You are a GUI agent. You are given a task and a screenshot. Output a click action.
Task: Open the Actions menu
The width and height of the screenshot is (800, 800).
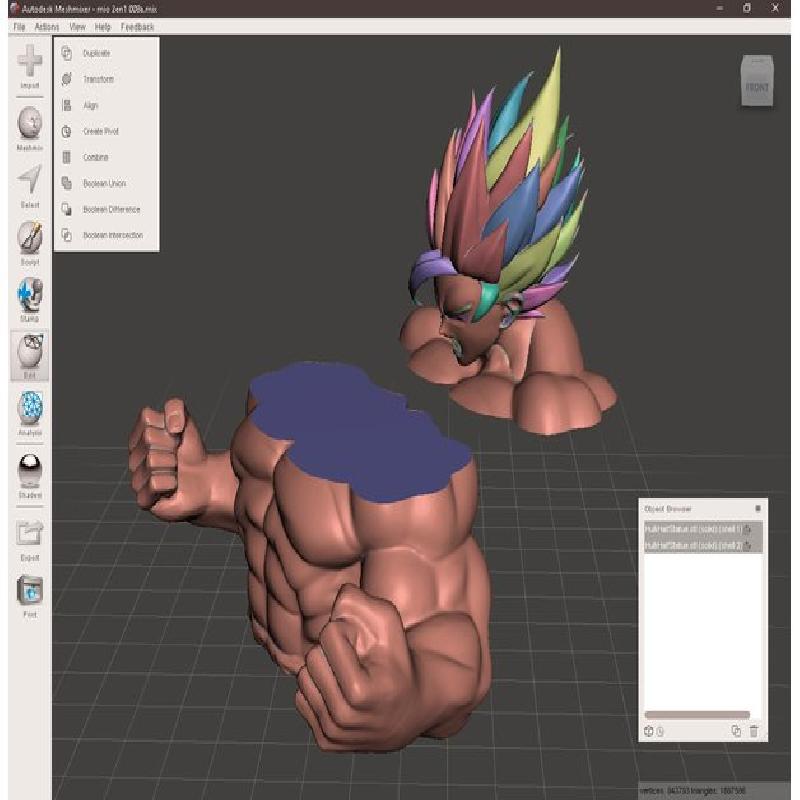47,27
